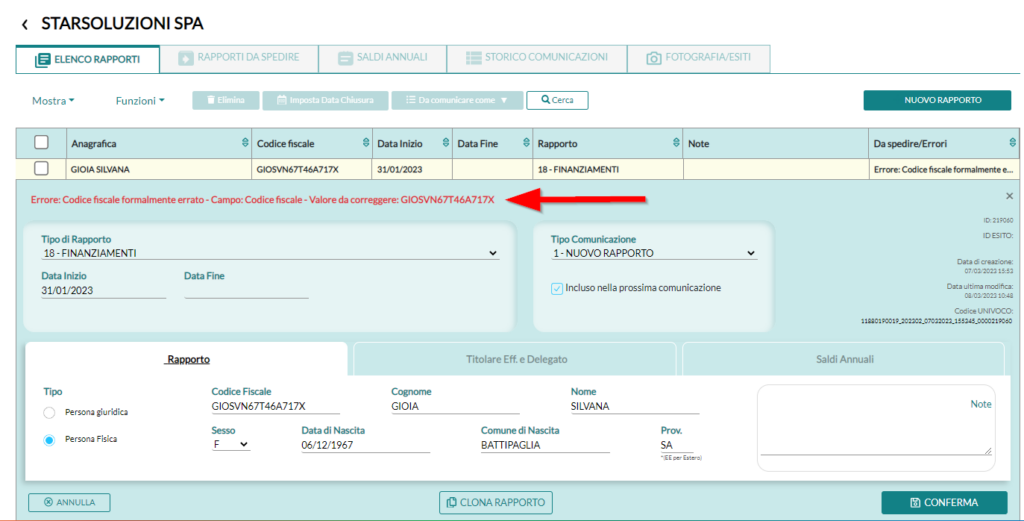Screen dimensions: 1024x521
Task: Open the Tipo Comunicazione dropdown
Action: (x=654, y=253)
